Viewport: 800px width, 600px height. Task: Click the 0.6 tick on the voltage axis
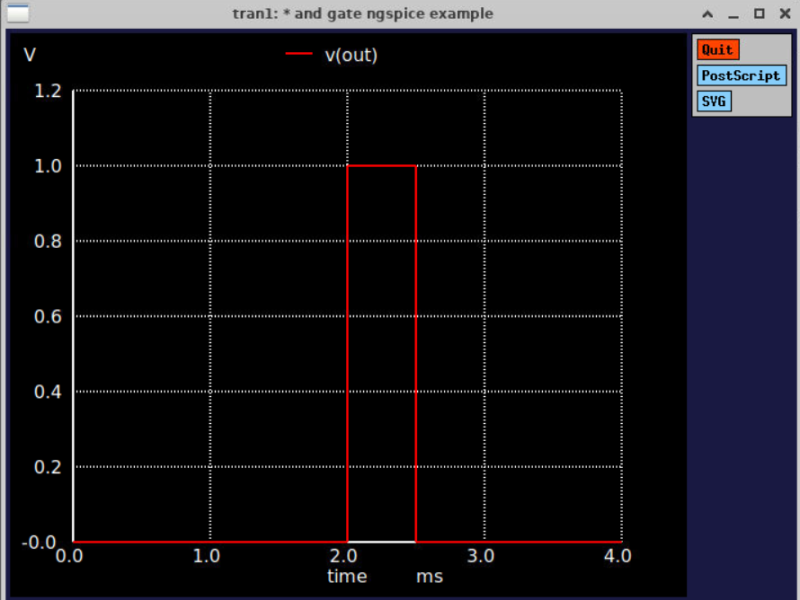point(48,316)
